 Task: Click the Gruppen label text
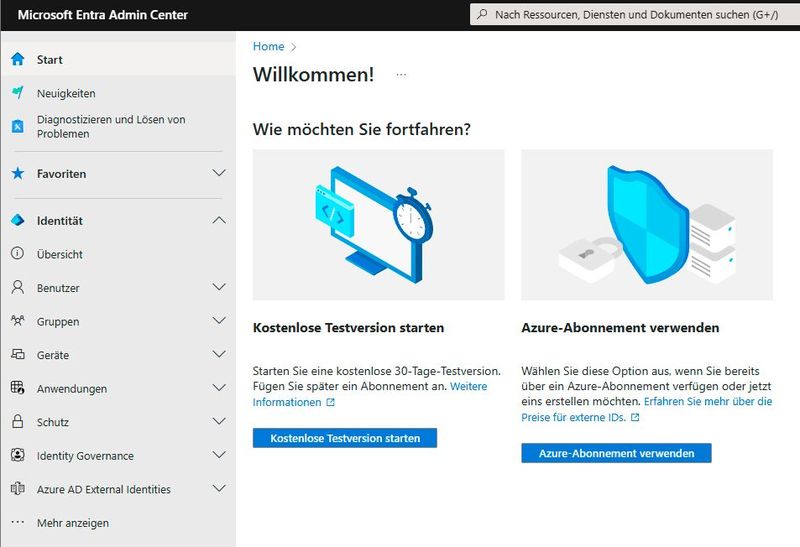[x=58, y=321]
